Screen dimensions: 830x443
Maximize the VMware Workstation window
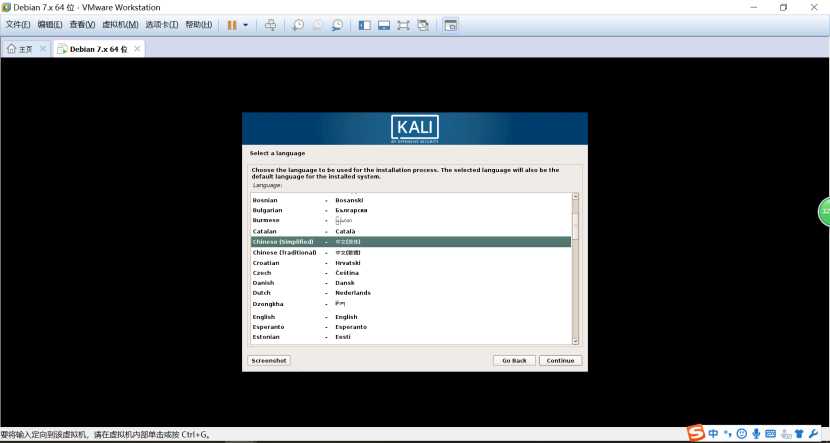[783, 7]
